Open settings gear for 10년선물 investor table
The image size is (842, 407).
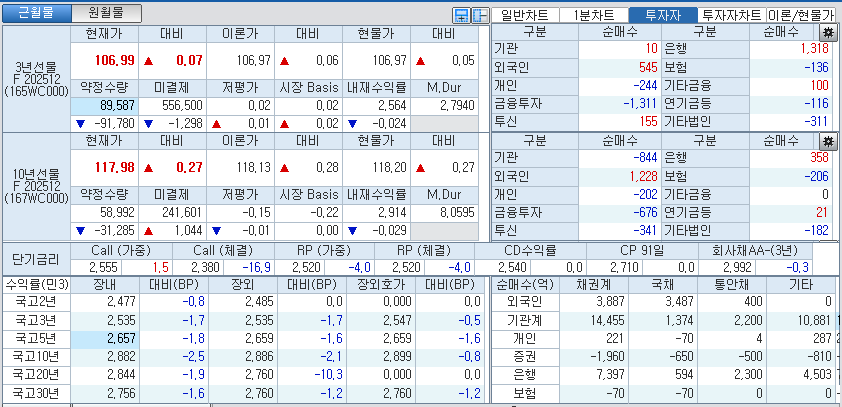tap(828, 142)
